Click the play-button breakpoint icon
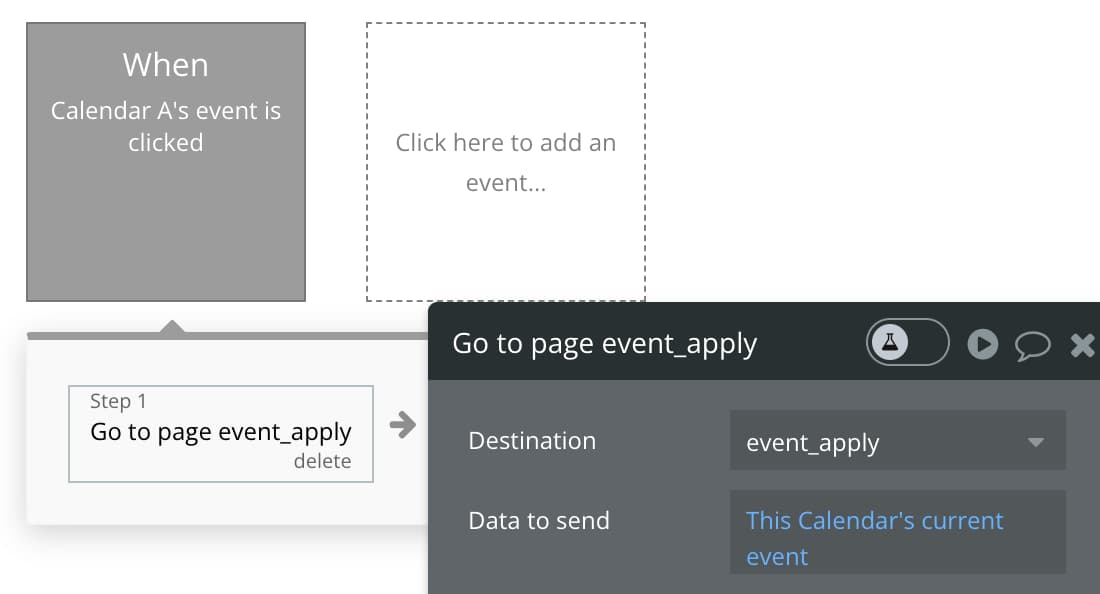The image size is (1100, 594). 982,344
